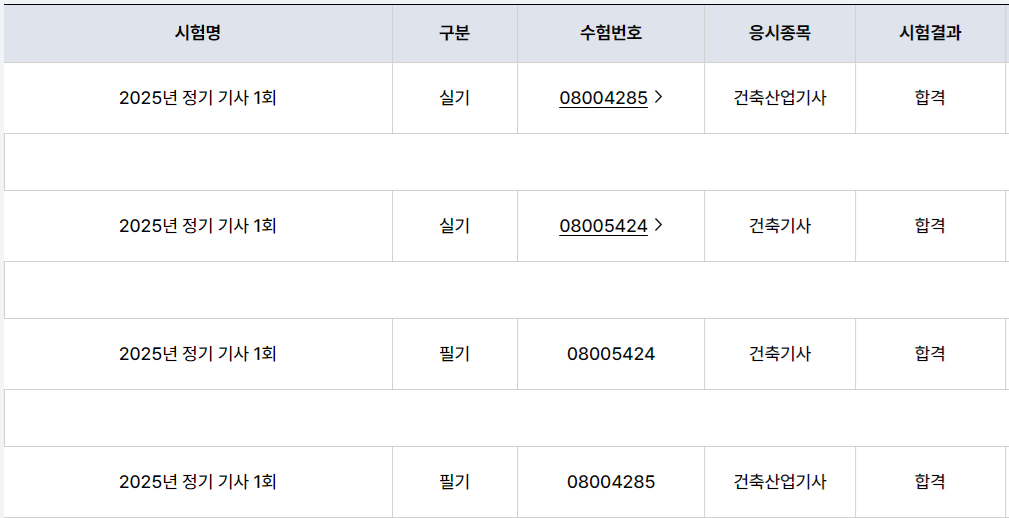Click 건축산업기사 in the bottom 필기 row
The height and width of the screenshot is (518, 1009).
780,481
